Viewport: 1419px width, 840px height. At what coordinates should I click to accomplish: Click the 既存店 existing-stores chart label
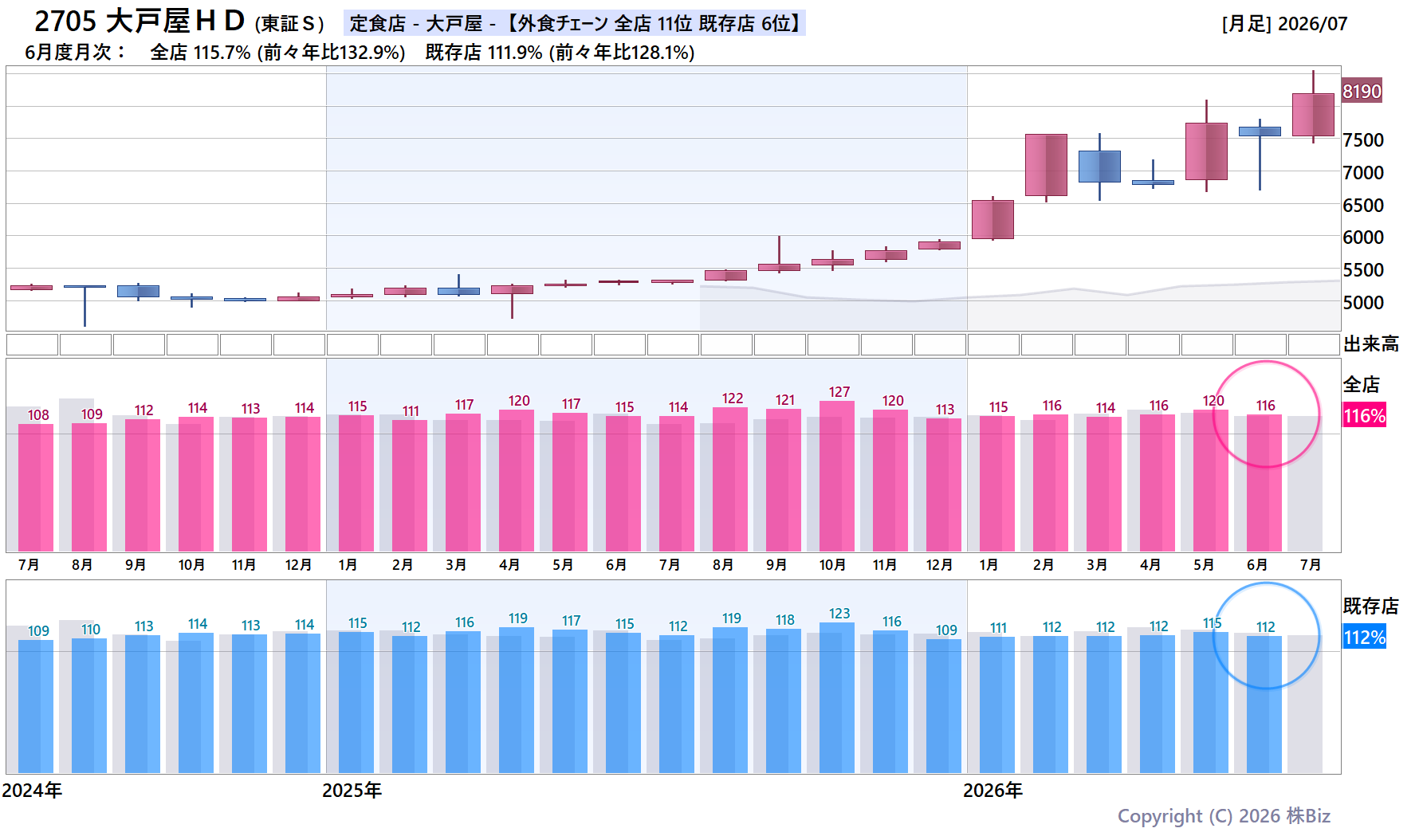click(1370, 606)
